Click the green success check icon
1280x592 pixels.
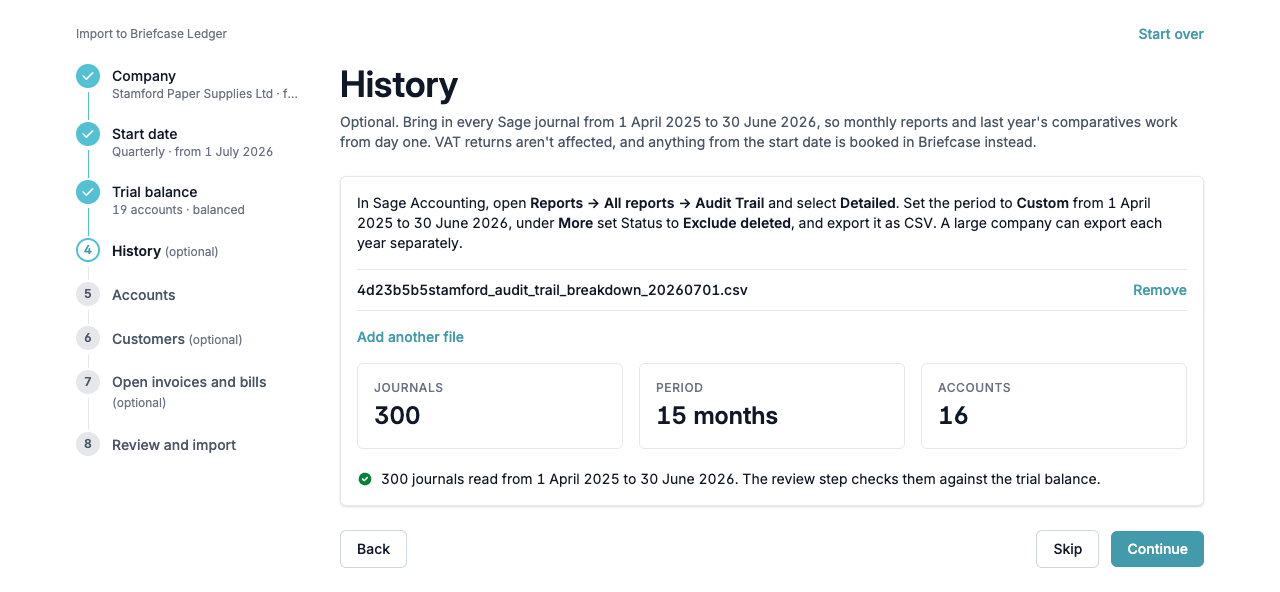pos(365,479)
